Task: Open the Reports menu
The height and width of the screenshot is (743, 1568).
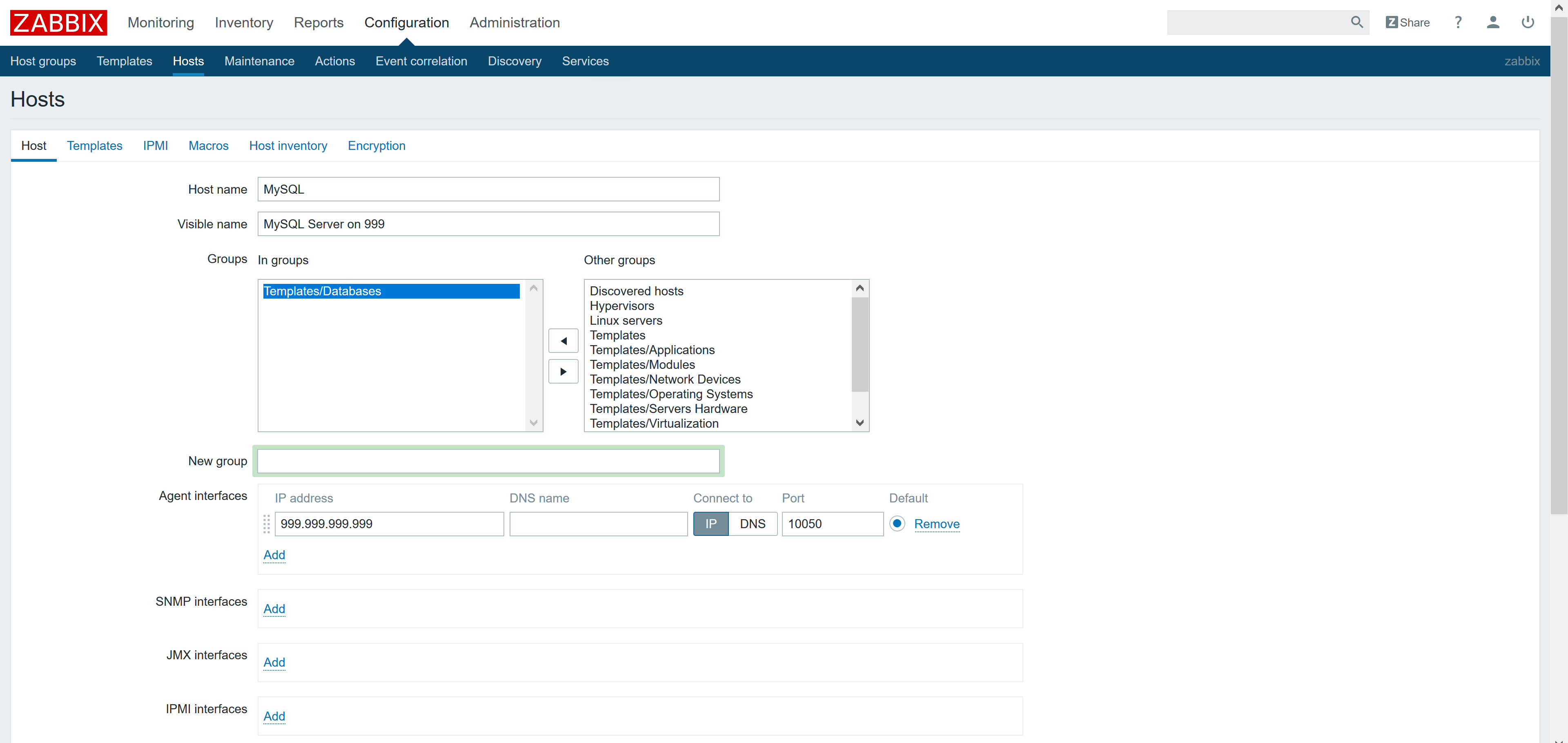Action: click(x=318, y=22)
